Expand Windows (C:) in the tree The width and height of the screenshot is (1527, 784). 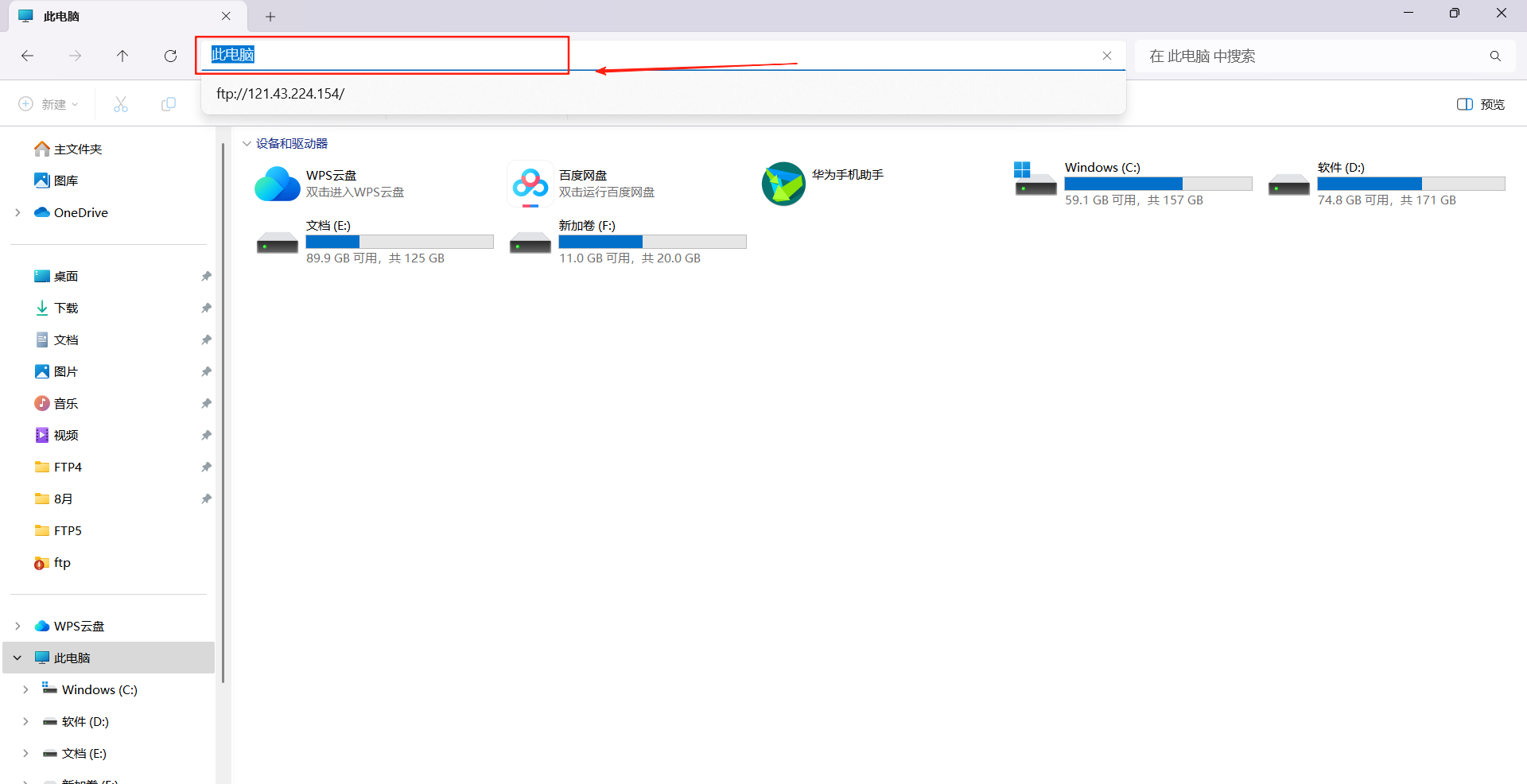point(25,689)
